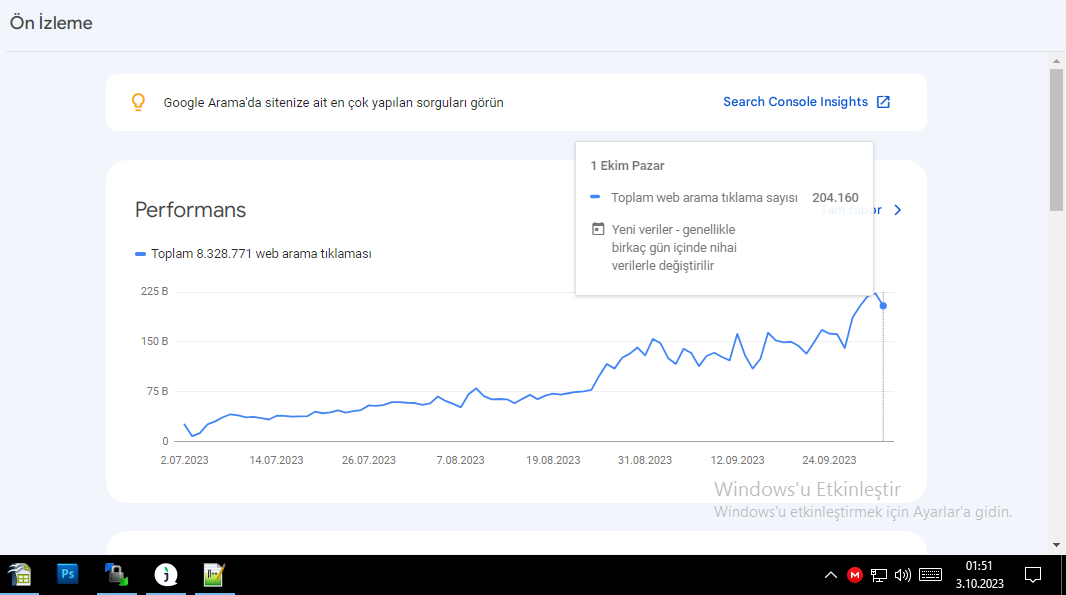This screenshot has width=1066, height=595.
Task: Open the spreadsheet app taskbar icon
Action: point(20,575)
